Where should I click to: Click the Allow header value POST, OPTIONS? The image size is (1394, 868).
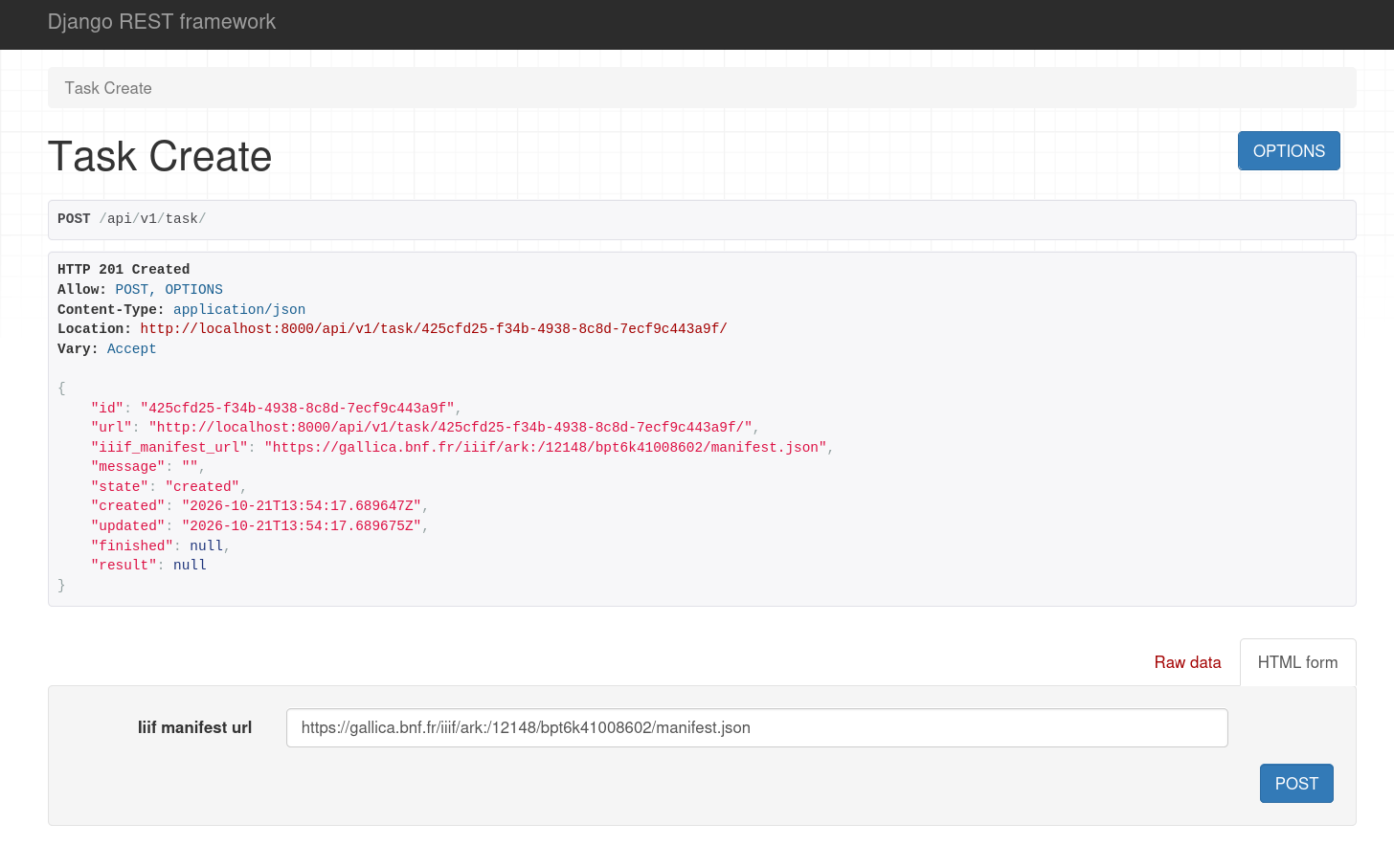click(x=169, y=289)
